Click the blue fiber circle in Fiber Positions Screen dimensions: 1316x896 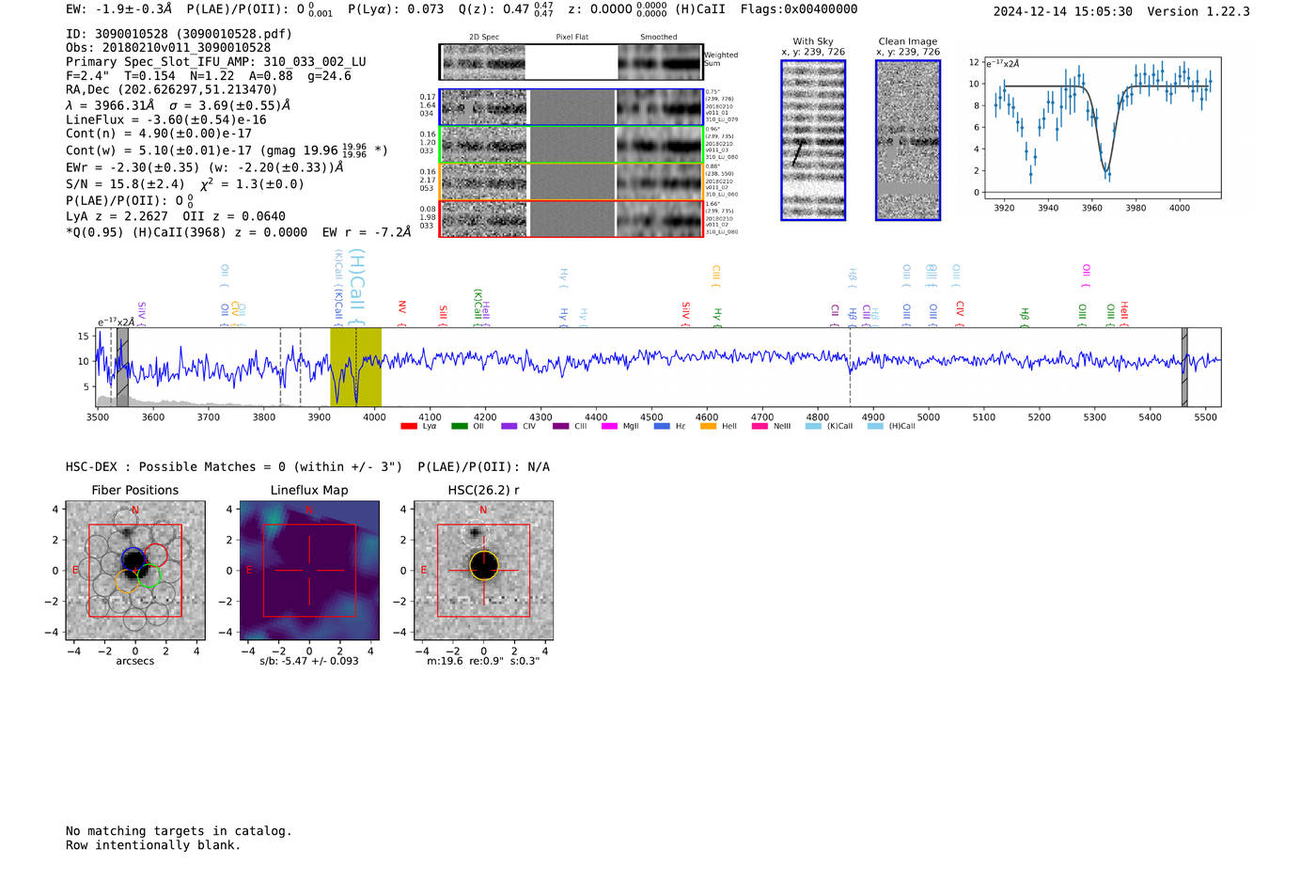click(x=133, y=558)
